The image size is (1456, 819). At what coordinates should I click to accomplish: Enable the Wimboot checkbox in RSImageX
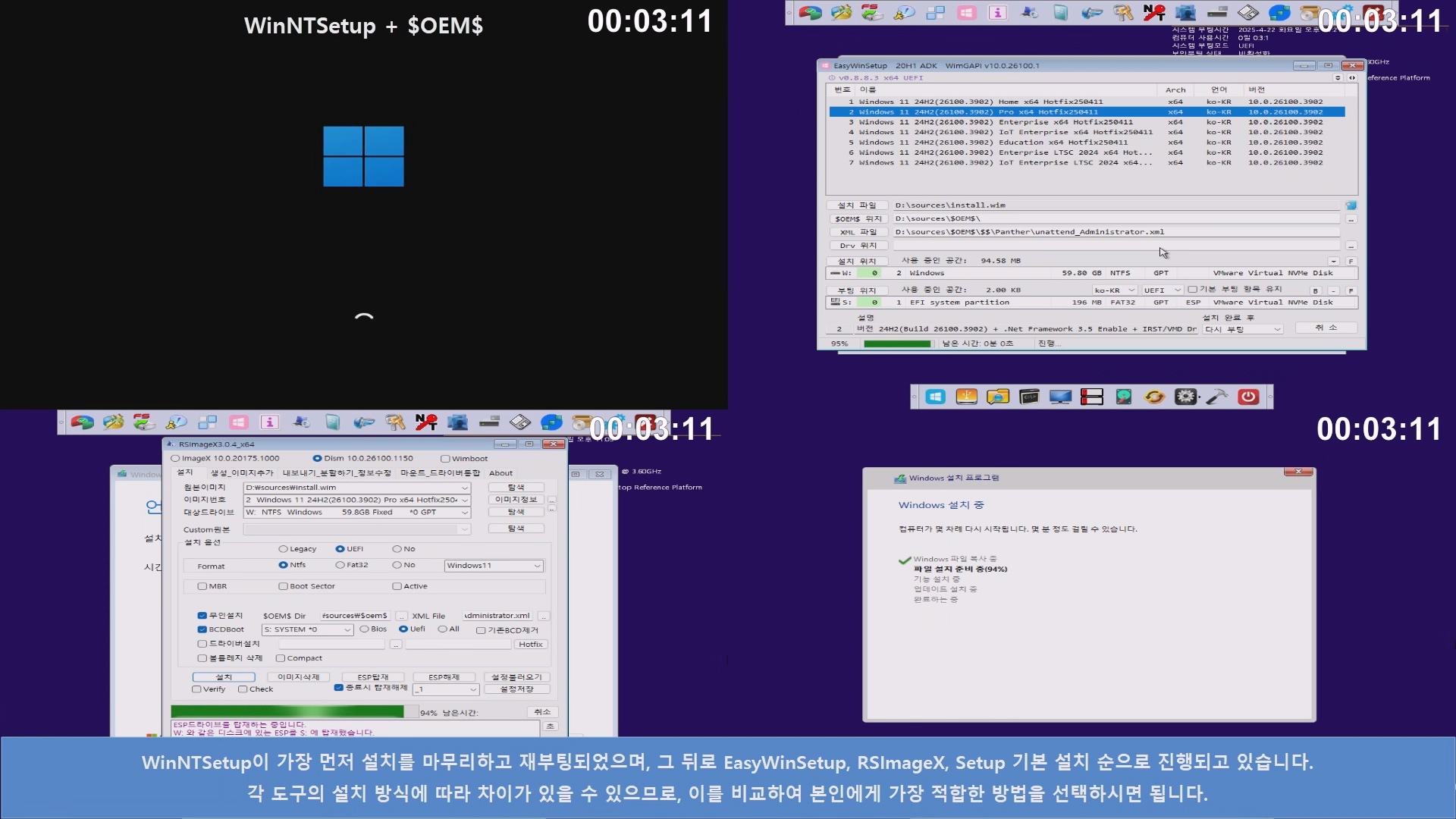(445, 459)
